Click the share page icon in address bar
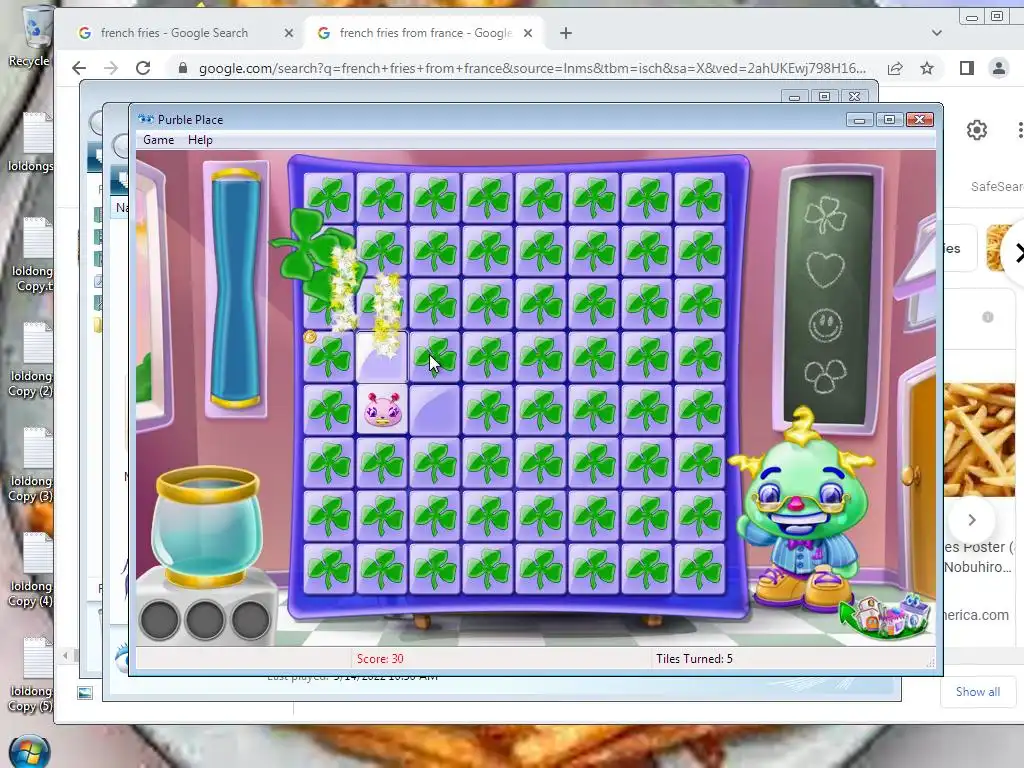The width and height of the screenshot is (1024, 768). coord(895,68)
